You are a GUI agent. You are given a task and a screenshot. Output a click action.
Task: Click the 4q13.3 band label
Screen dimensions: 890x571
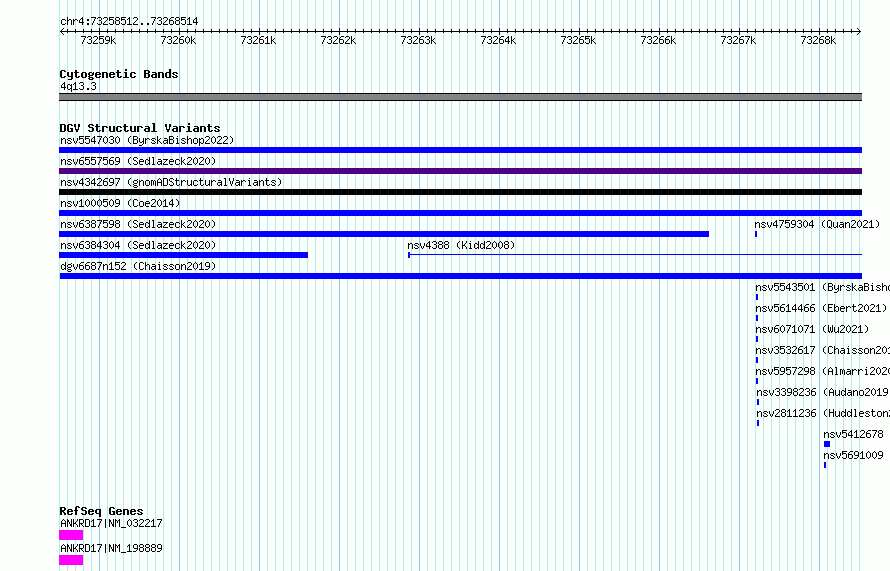point(78,86)
